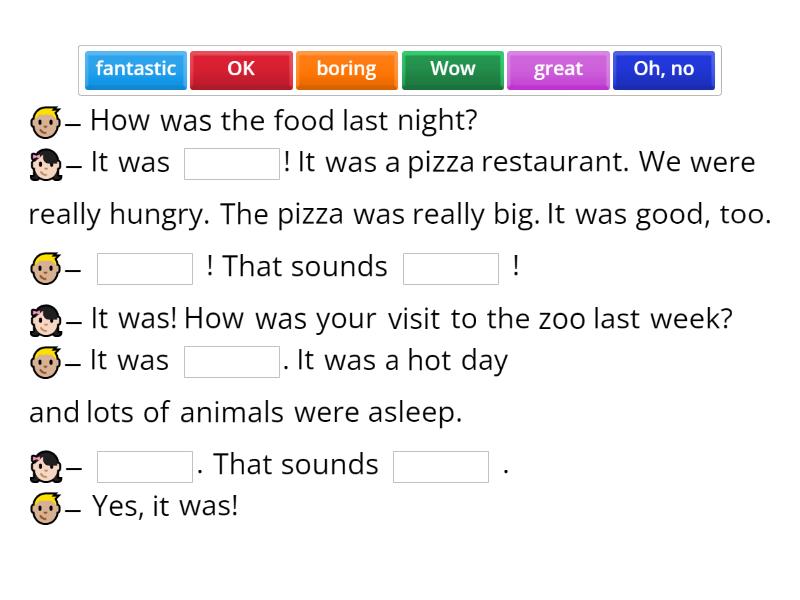The width and height of the screenshot is (800, 600).
Task: Click the girl emoji beside pizza restaurant line
Action: tap(46, 165)
